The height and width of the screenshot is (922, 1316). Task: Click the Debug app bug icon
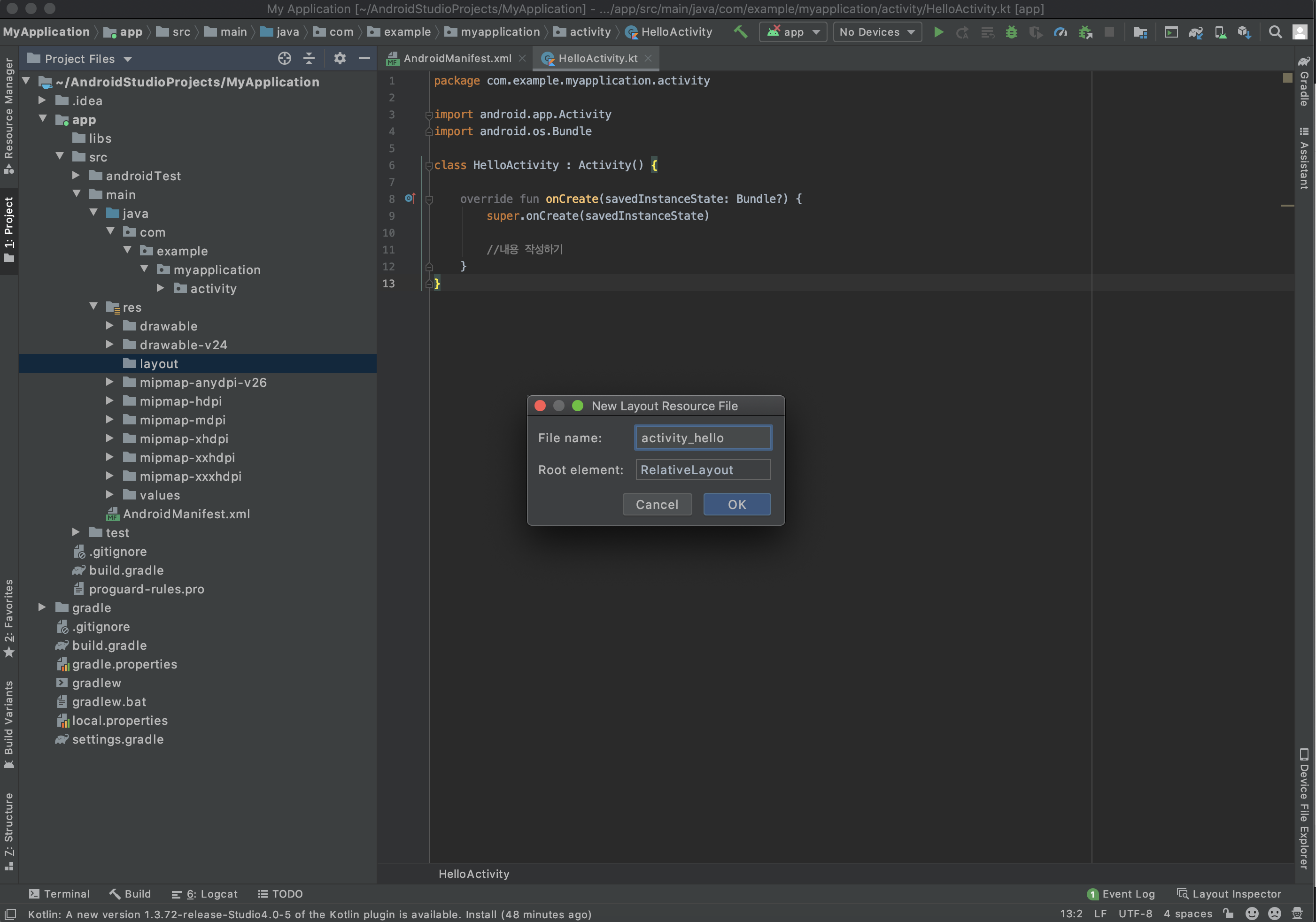[1011, 32]
